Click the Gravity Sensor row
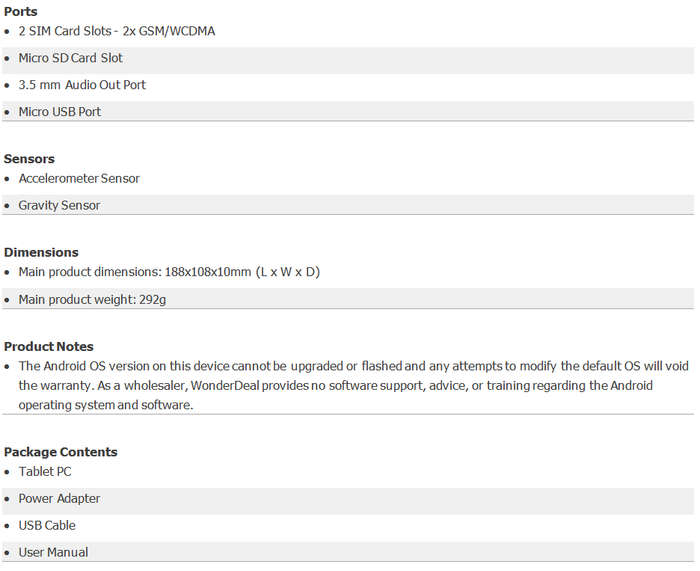700x571 pixels. click(348, 205)
